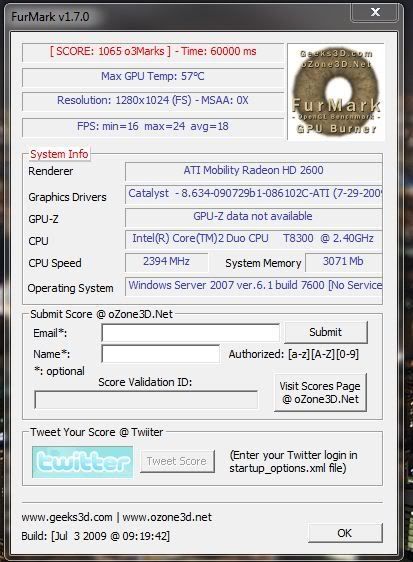Focus the Name input field
This screenshot has height=562, width=413.
[x=161, y=354]
